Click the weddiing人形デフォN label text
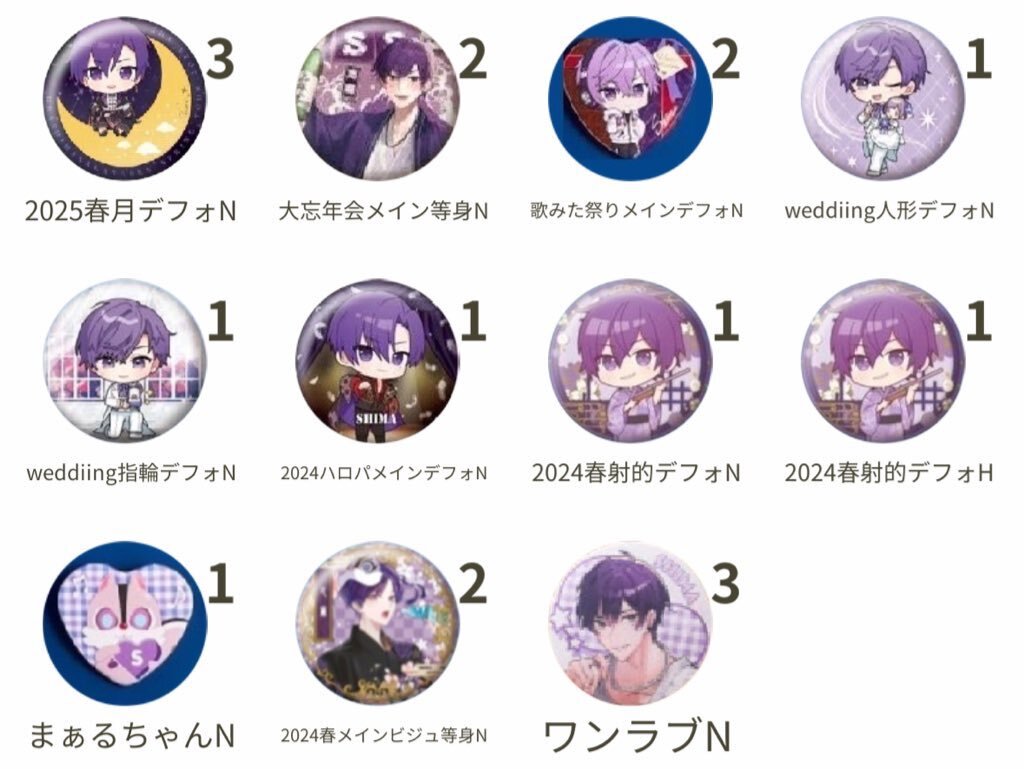This screenshot has width=1024, height=769. coord(889,211)
